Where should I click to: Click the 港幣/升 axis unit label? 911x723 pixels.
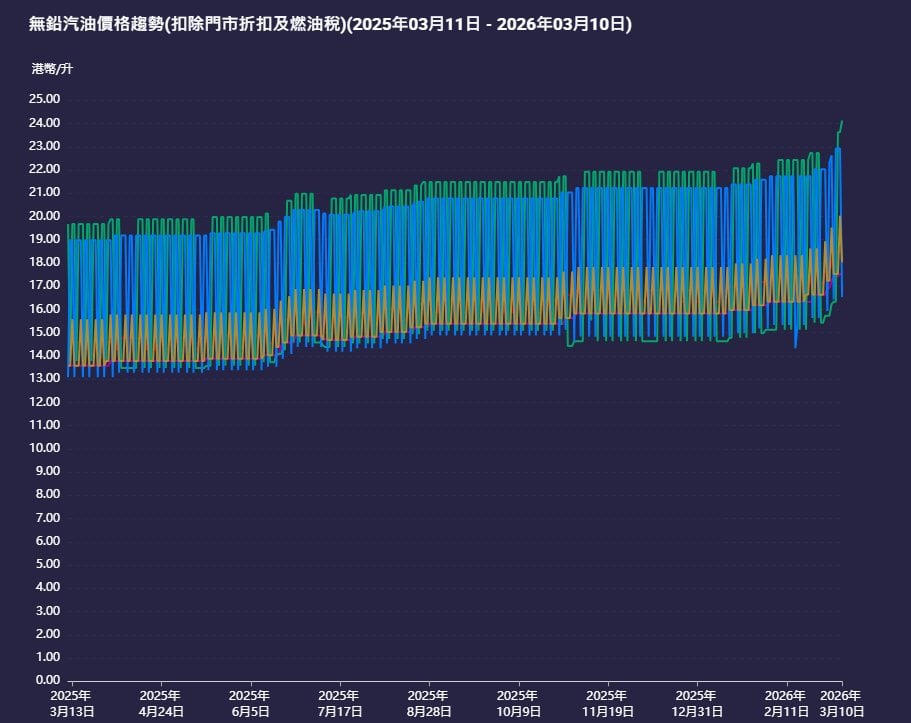tap(52, 69)
